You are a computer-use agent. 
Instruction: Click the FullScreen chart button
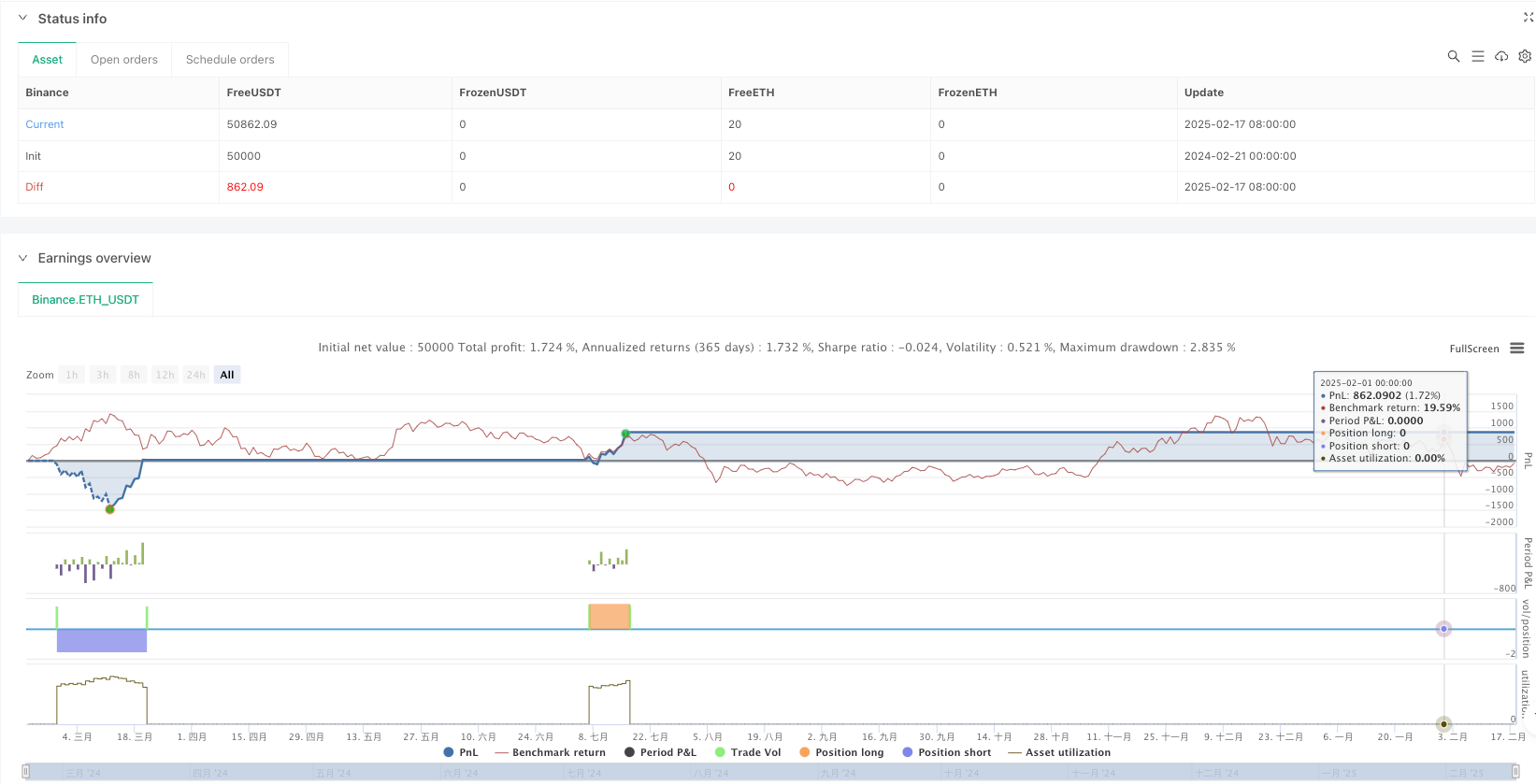point(1473,349)
